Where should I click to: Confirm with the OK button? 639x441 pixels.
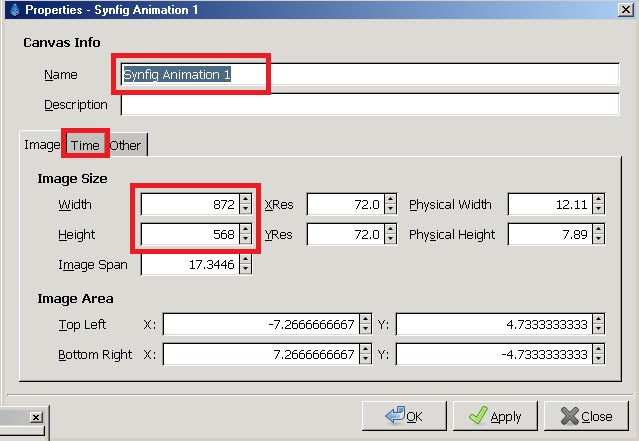coord(404,416)
